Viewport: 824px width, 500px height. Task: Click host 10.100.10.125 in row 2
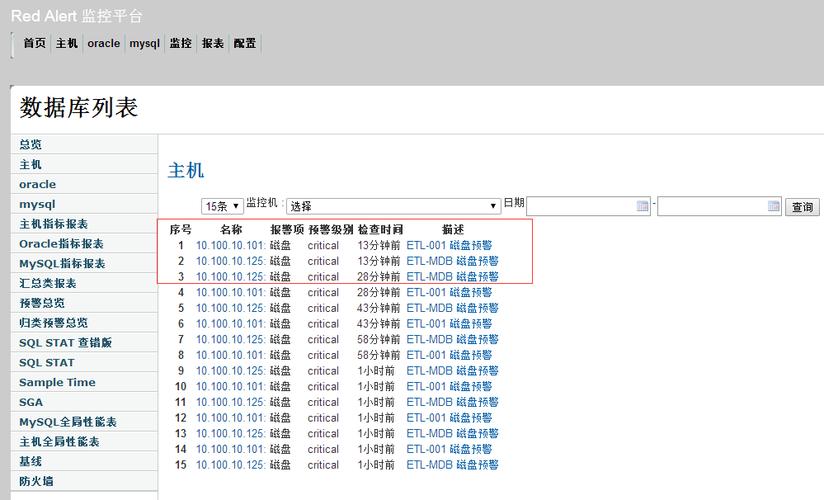pos(230,261)
